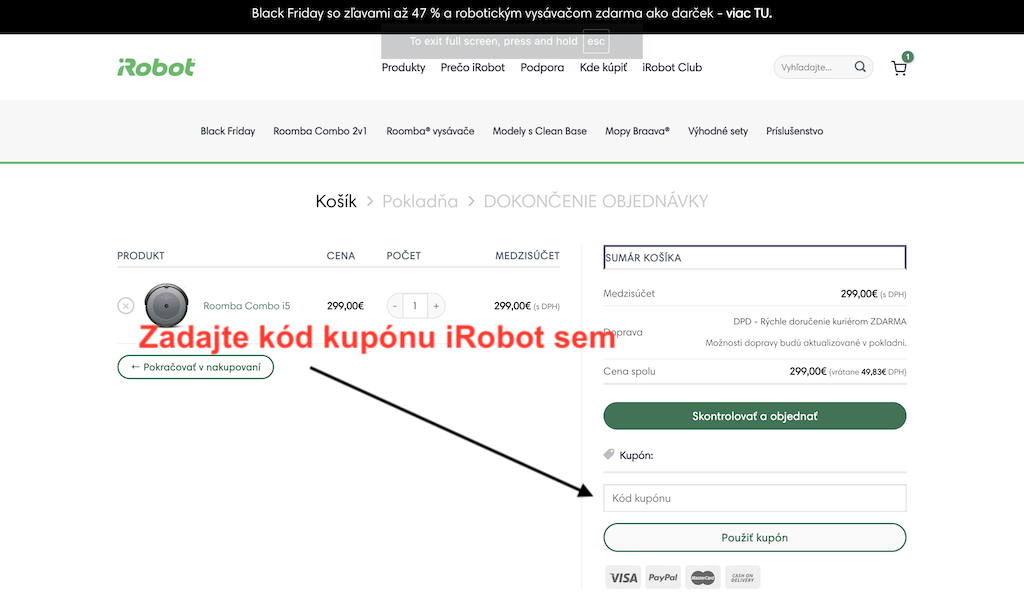Image resolution: width=1024 pixels, height=595 pixels.
Task: Open the Podpora menu
Action: point(542,67)
